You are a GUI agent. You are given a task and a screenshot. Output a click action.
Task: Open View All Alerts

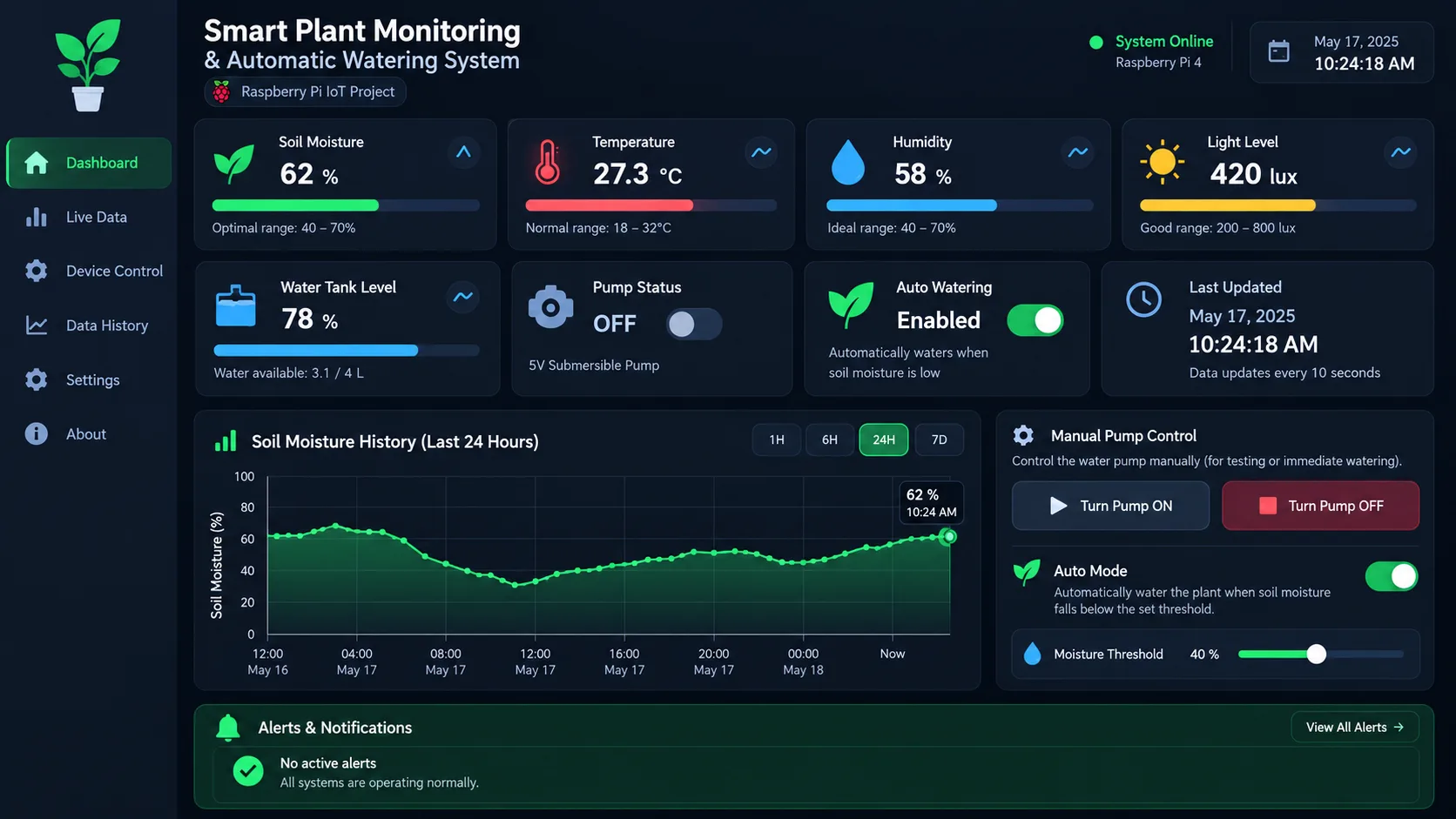[x=1355, y=728]
